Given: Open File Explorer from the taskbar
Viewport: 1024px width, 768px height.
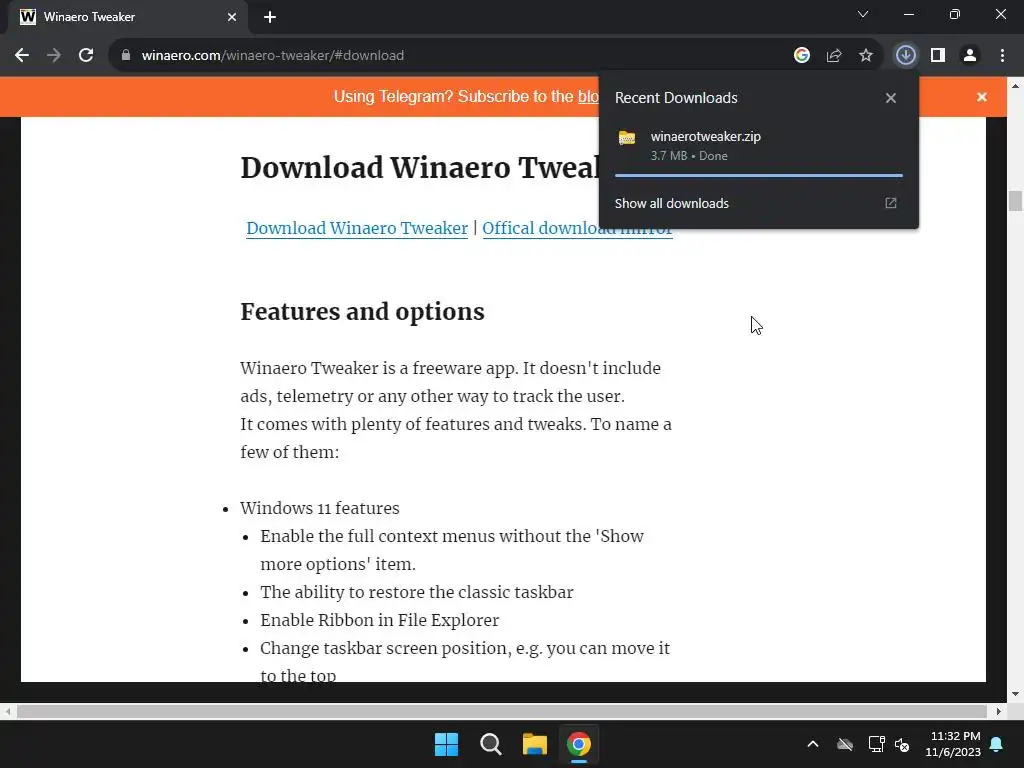Looking at the screenshot, I should 534,744.
